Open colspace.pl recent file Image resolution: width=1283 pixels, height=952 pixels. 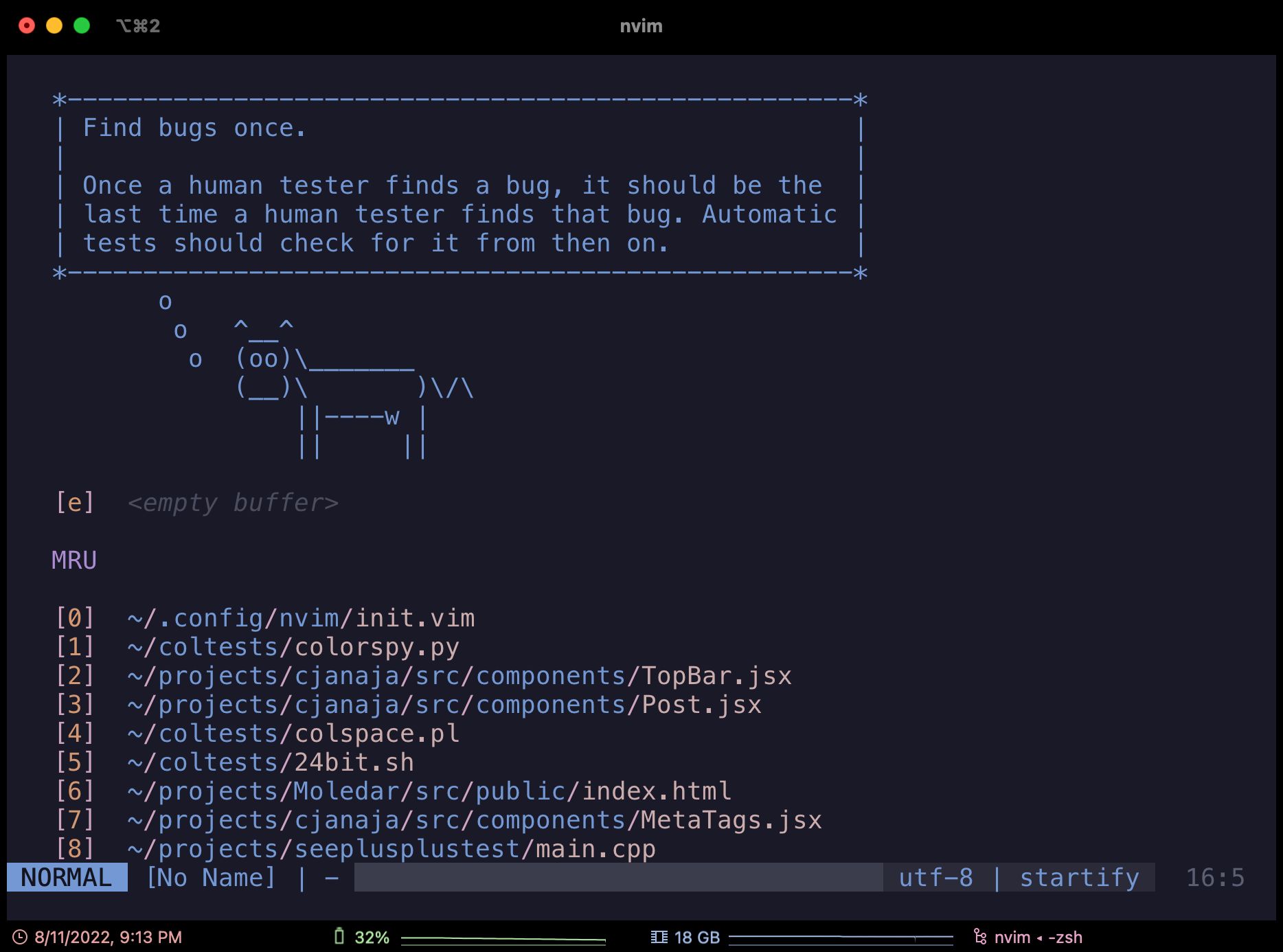tap(294, 733)
